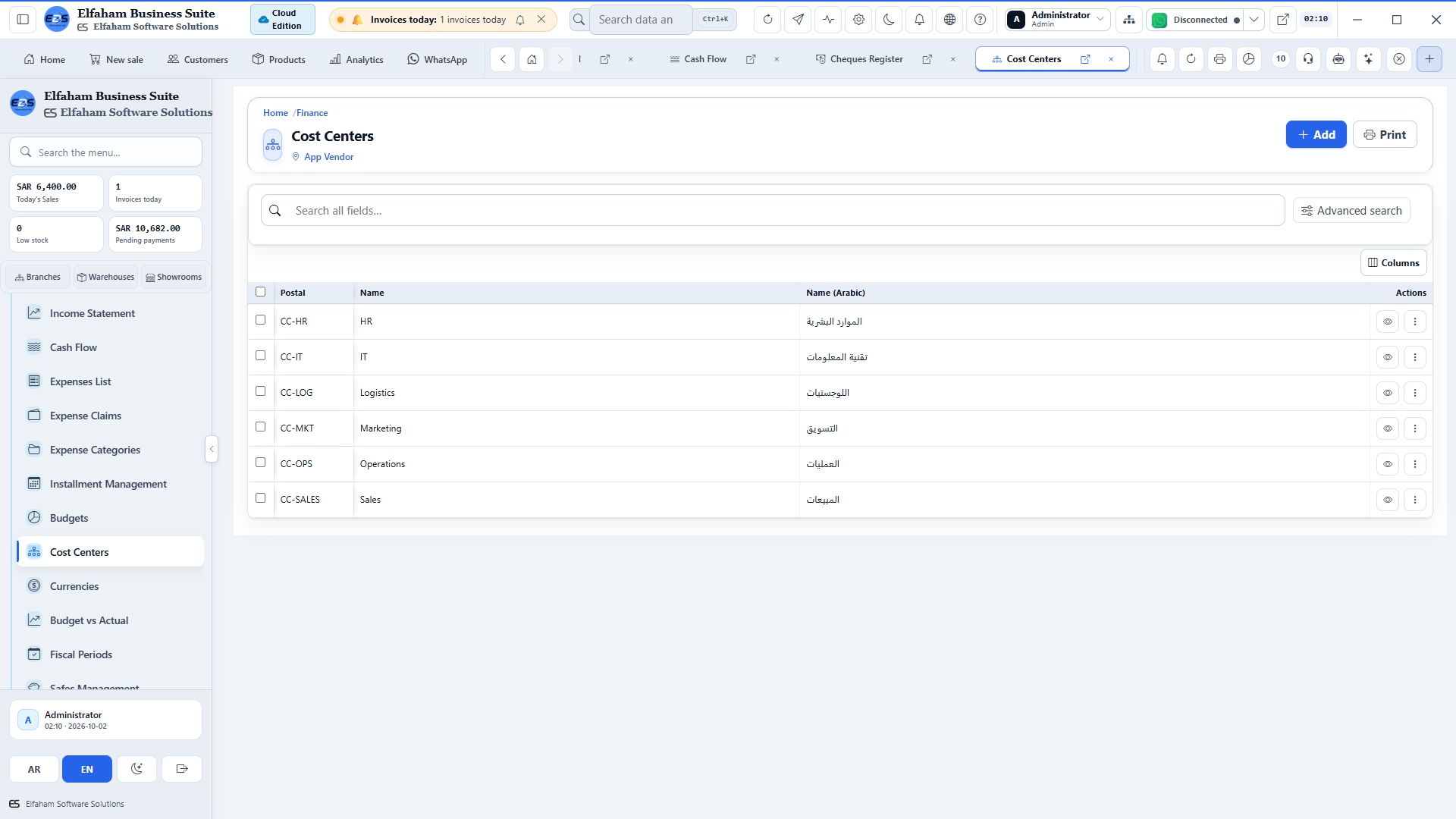Collapse the sidebar with chevron handle
1456x819 pixels.
tap(212, 449)
